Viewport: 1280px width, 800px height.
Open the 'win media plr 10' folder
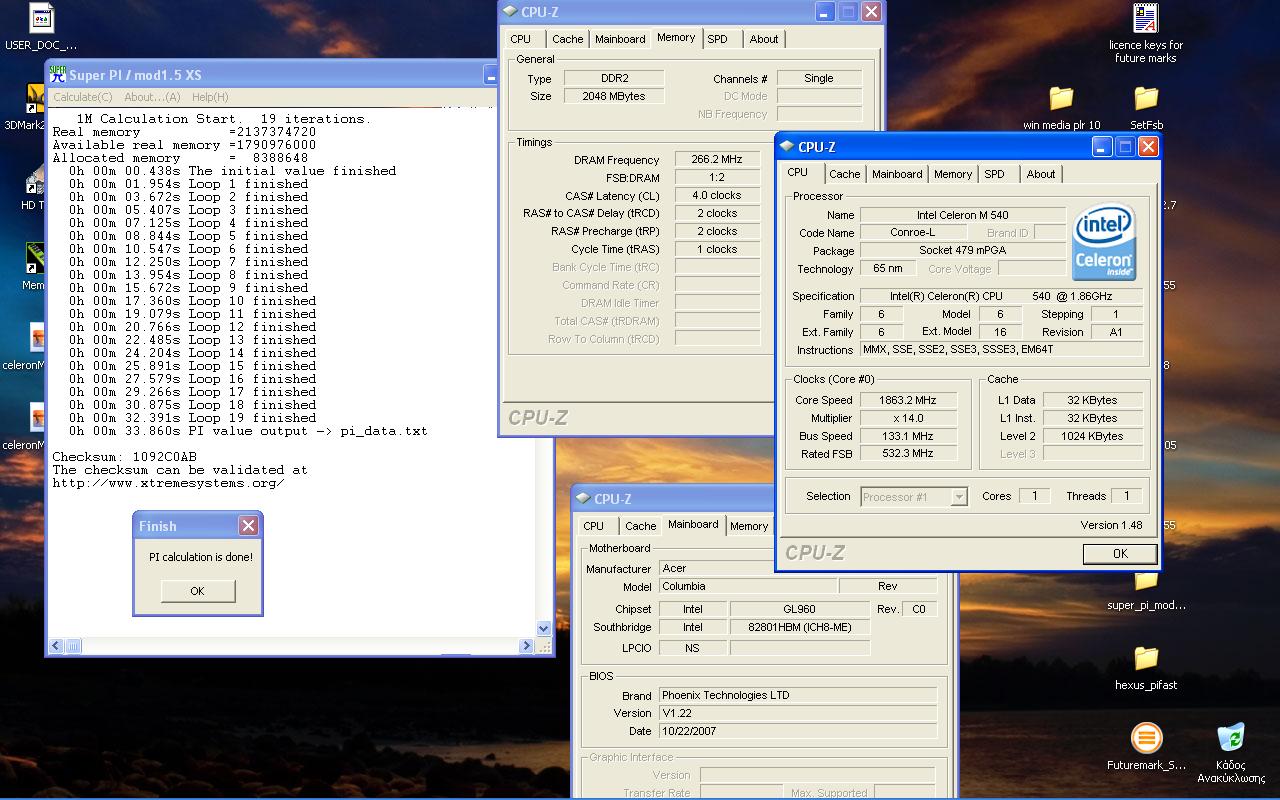point(1061,98)
